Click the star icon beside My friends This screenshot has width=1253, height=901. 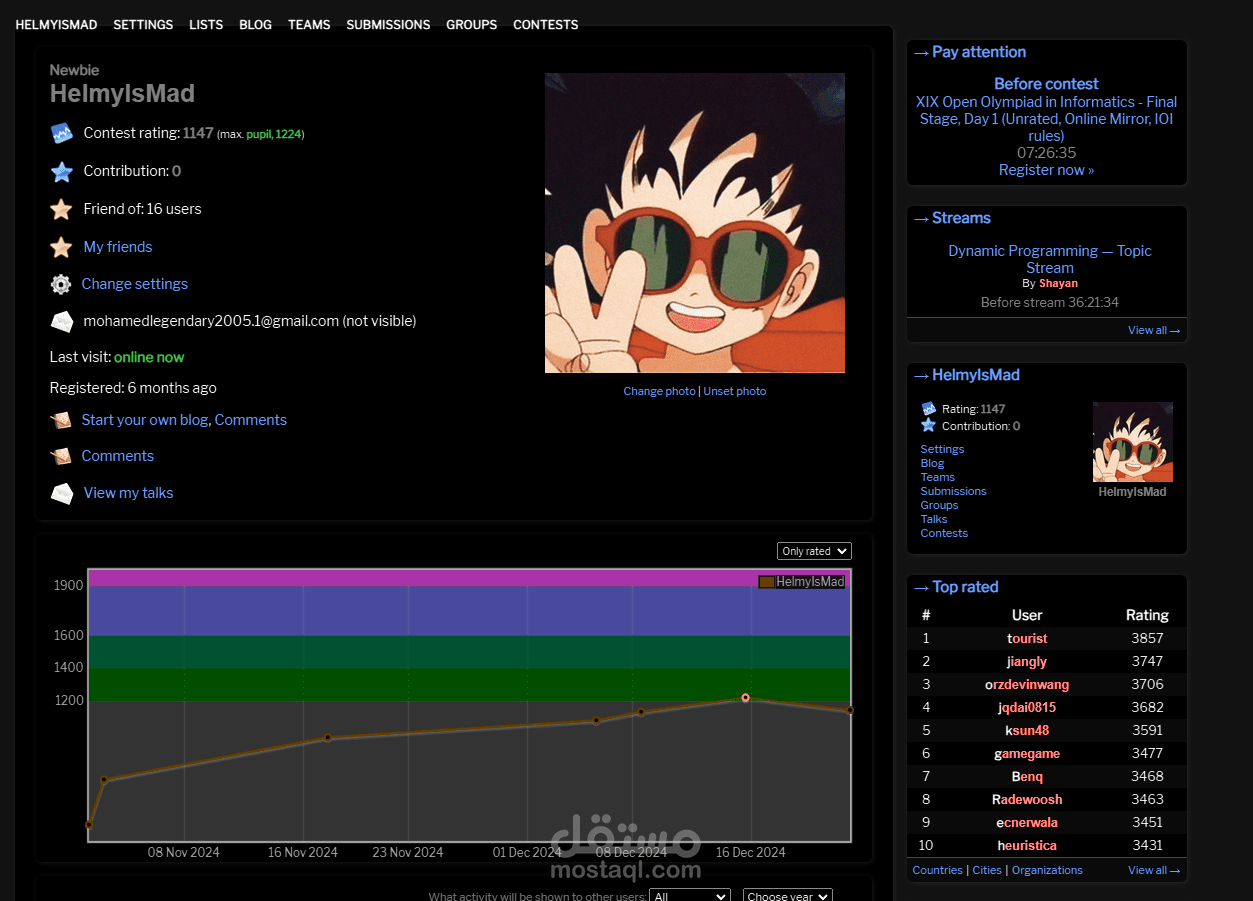[x=62, y=247]
